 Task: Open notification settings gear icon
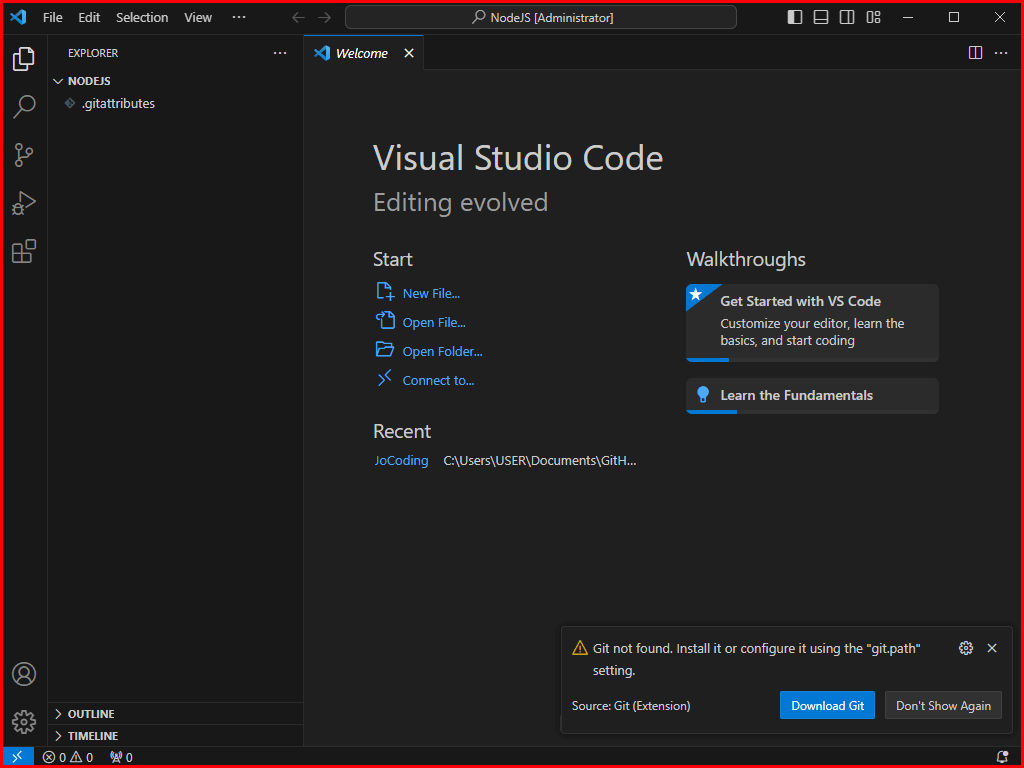(x=966, y=648)
